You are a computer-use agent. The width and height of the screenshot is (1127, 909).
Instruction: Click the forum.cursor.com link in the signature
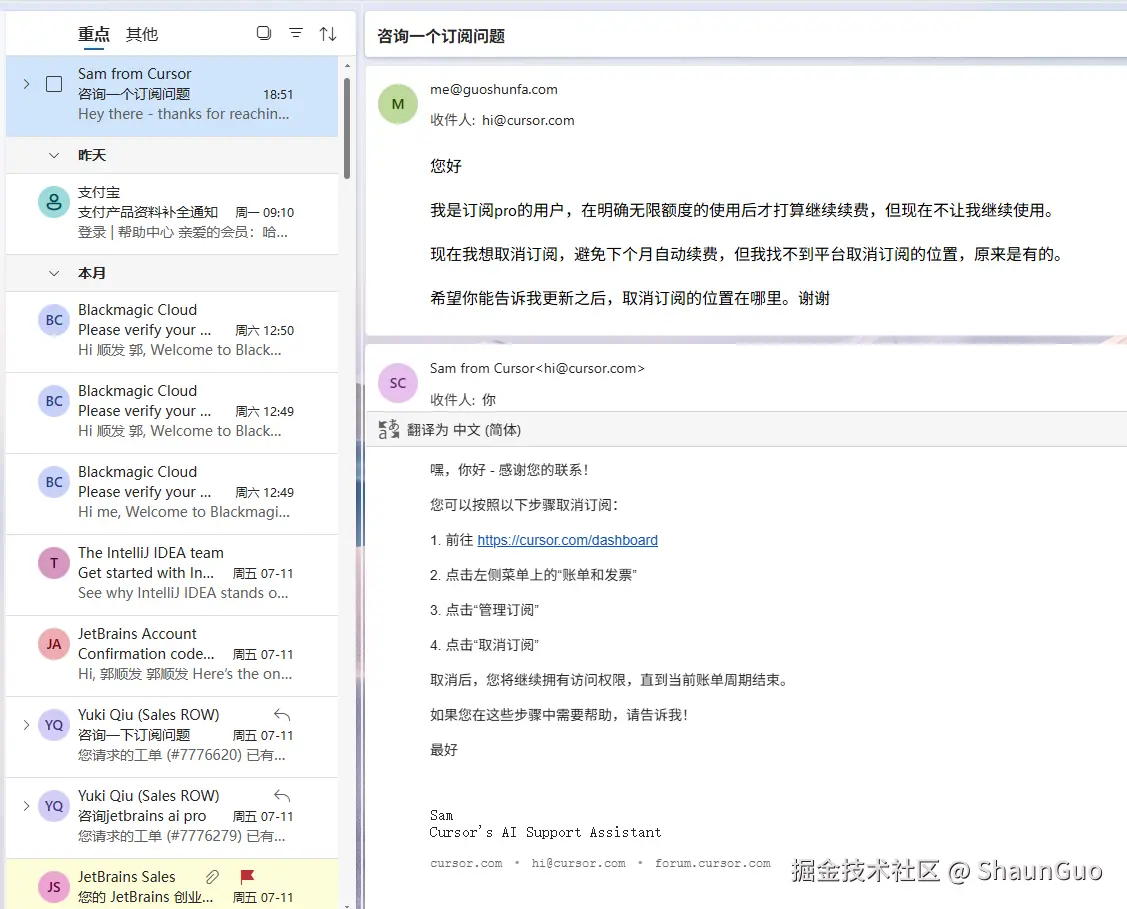tap(713, 863)
